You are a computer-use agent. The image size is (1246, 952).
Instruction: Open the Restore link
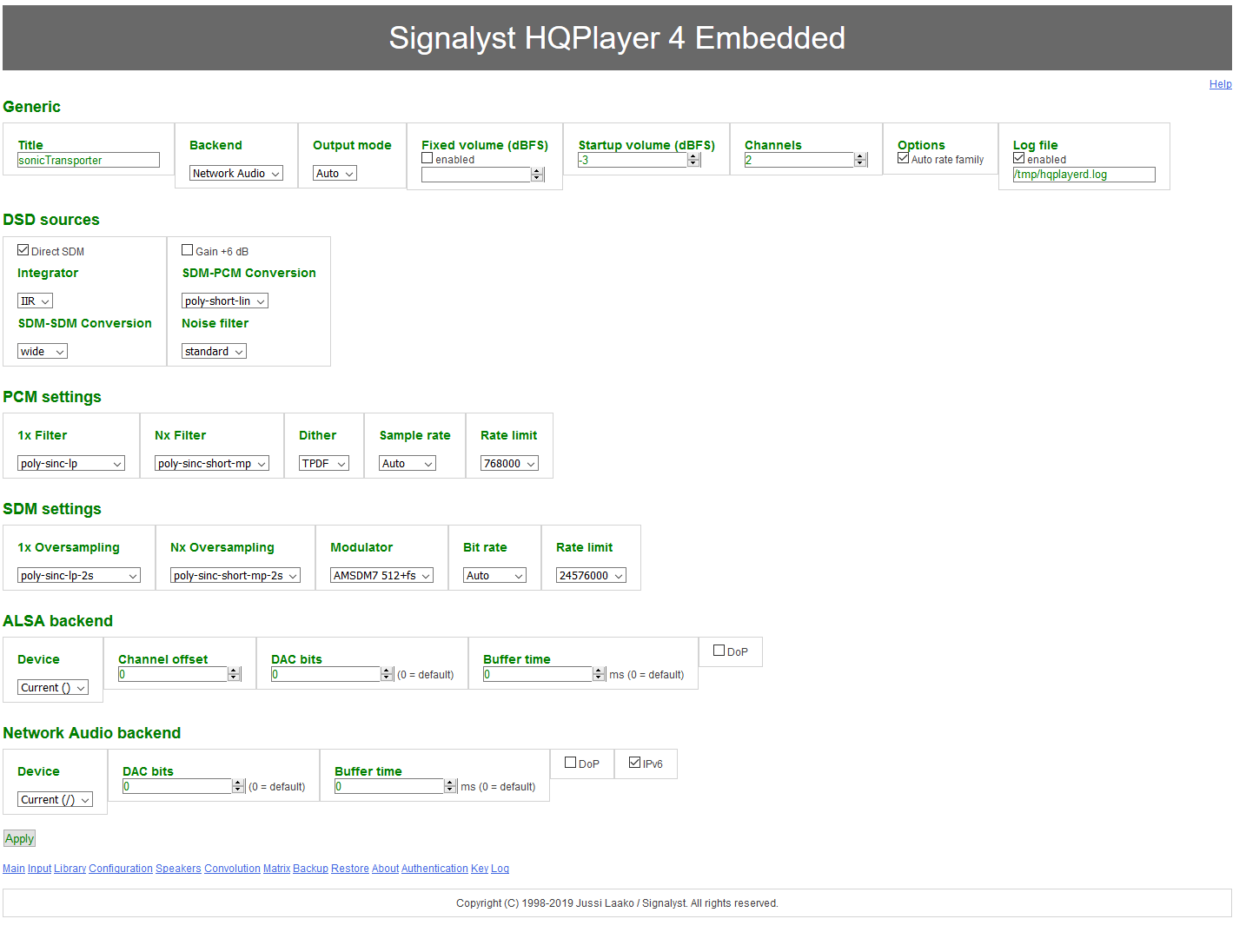click(350, 869)
